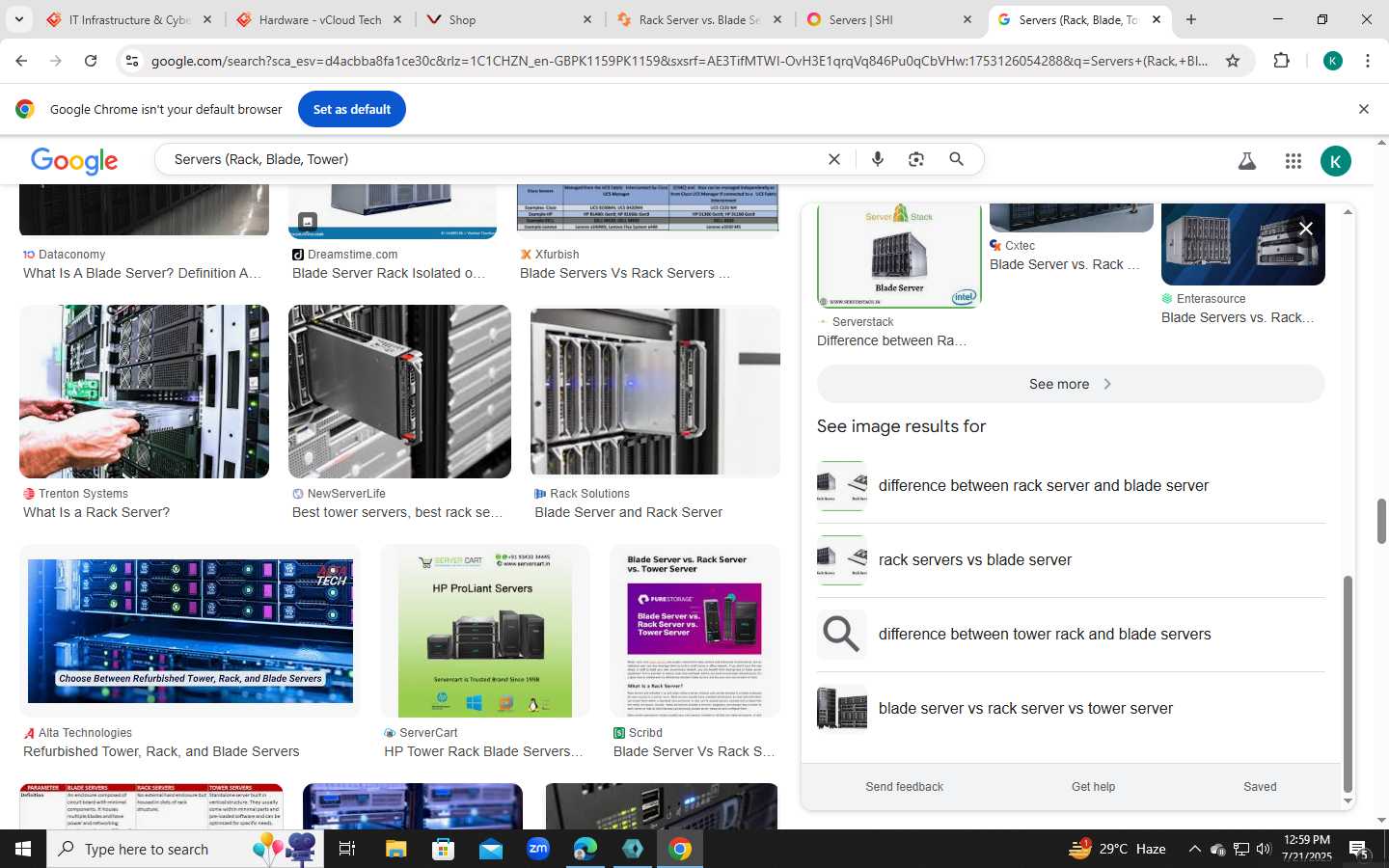Open the Extensions puzzle icon
Viewport: 1389px width, 868px height.
1281,61
